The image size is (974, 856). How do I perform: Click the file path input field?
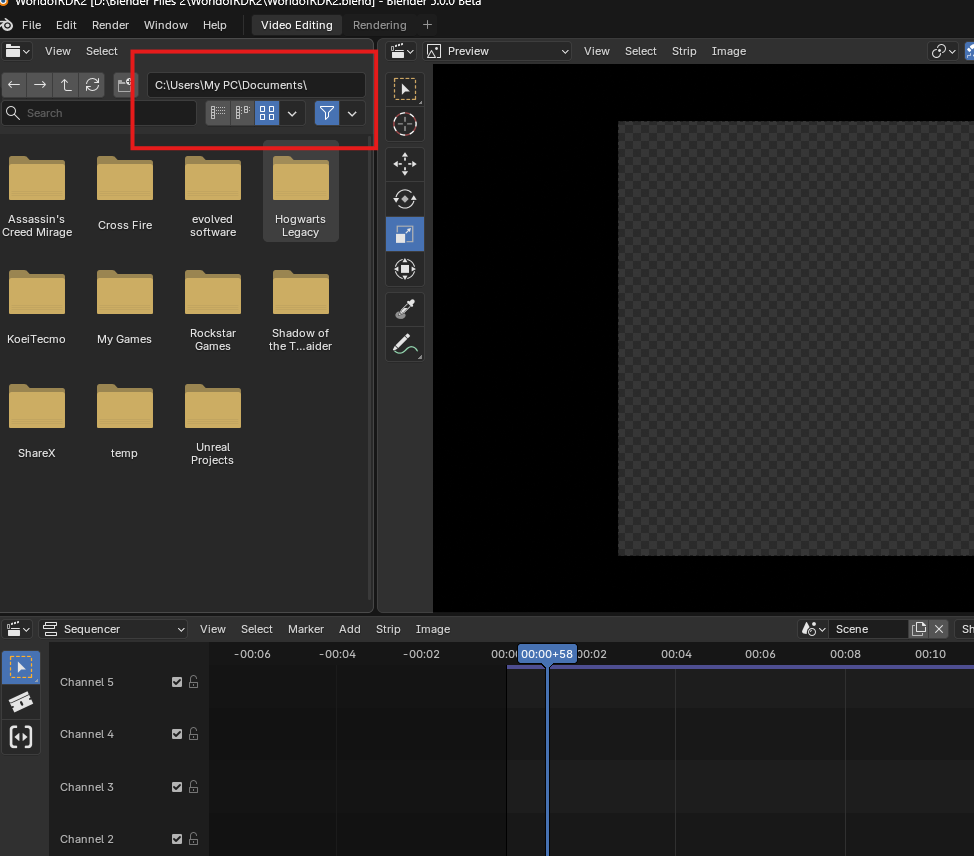pyautogui.click(x=256, y=85)
